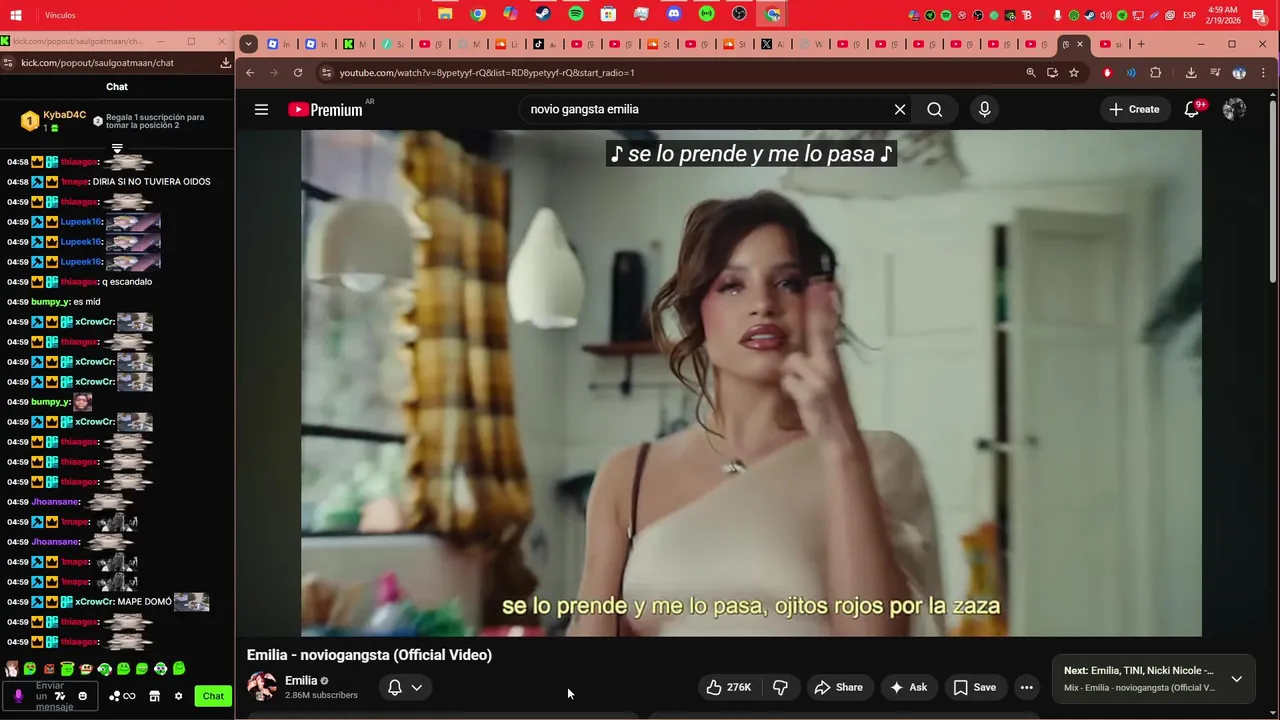Click the YouTube address bar URL
Screen dimensions: 1280x720
[487, 73]
